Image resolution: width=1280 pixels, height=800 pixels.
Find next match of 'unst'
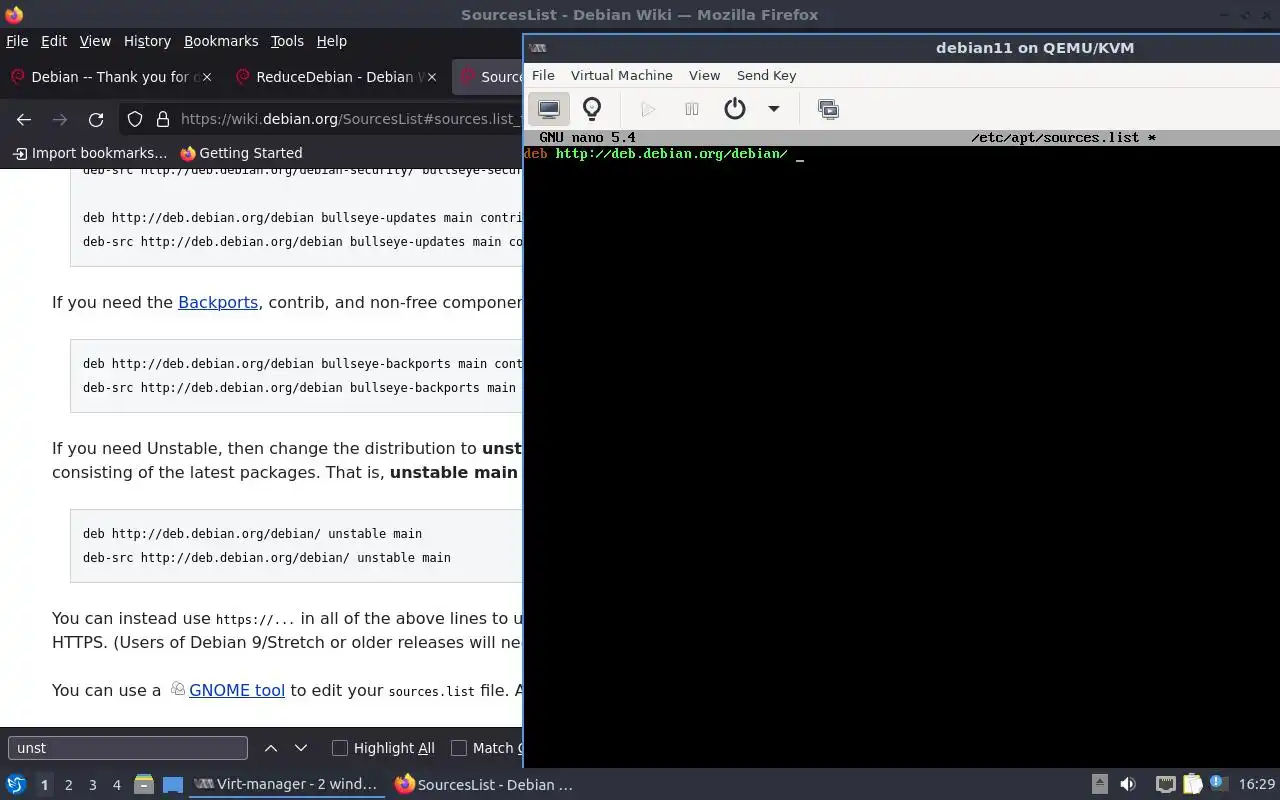pyautogui.click(x=301, y=748)
